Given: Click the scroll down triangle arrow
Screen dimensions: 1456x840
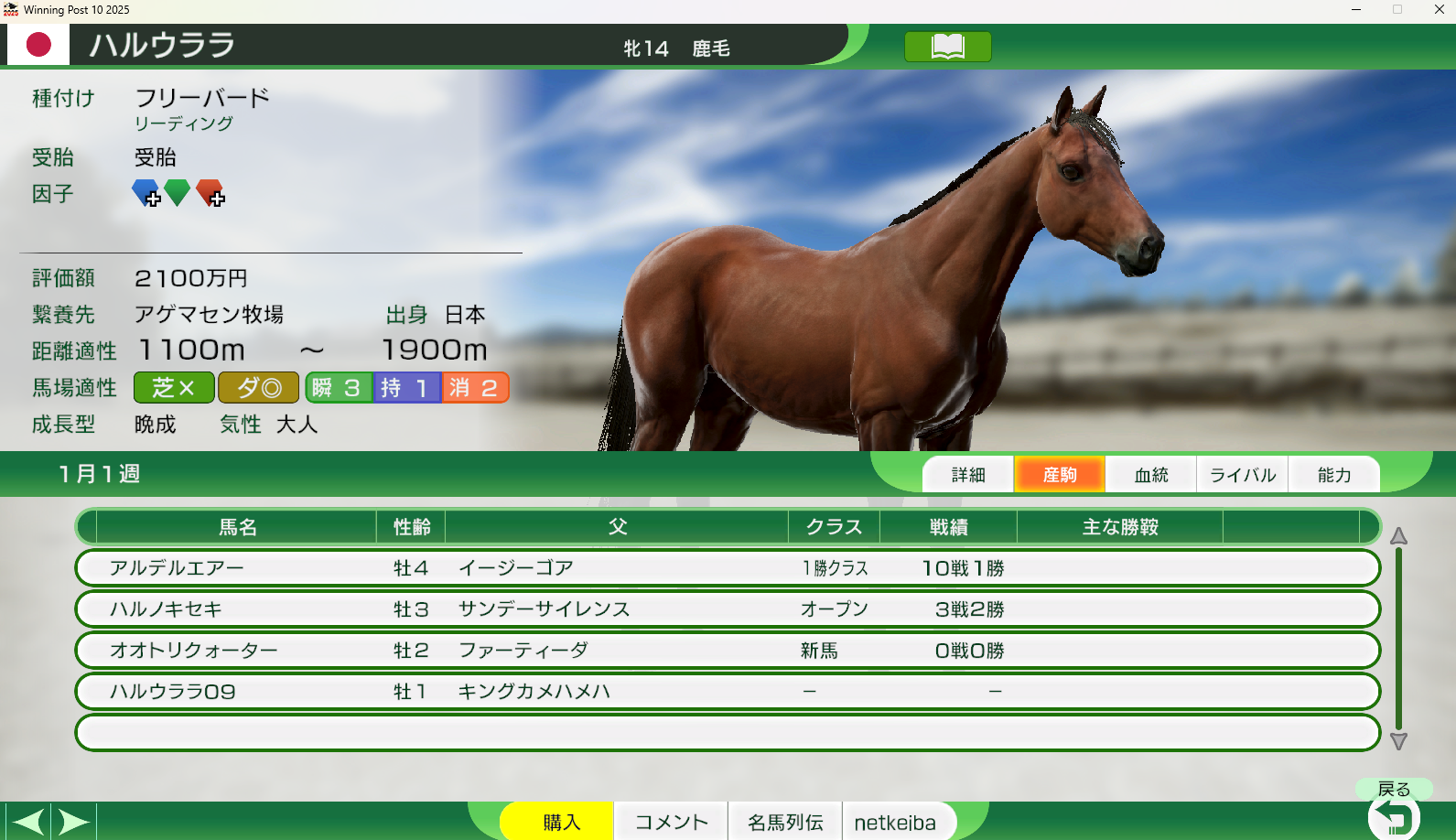Looking at the screenshot, I should point(1398,741).
